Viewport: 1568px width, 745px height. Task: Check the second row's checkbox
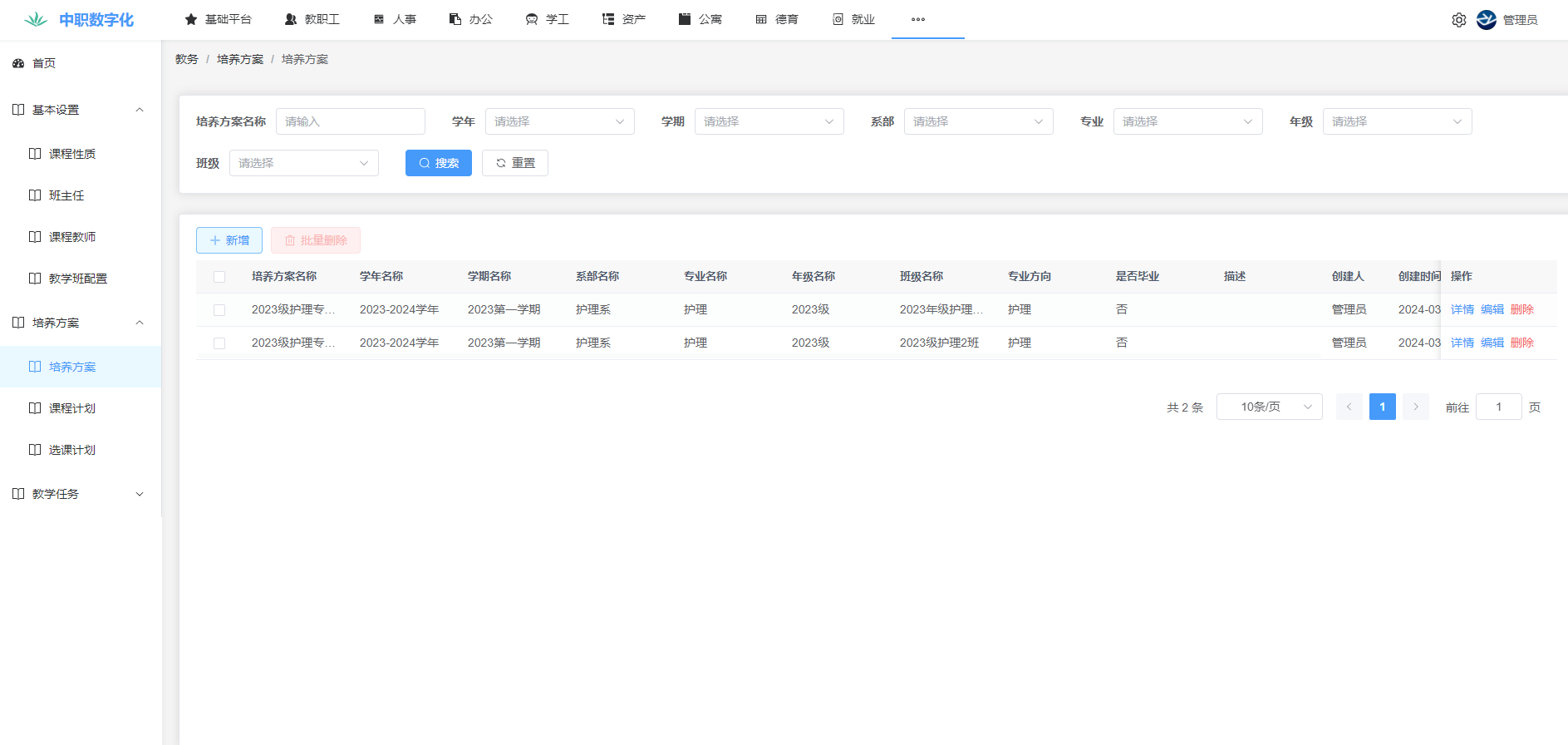click(x=219, y=343)
